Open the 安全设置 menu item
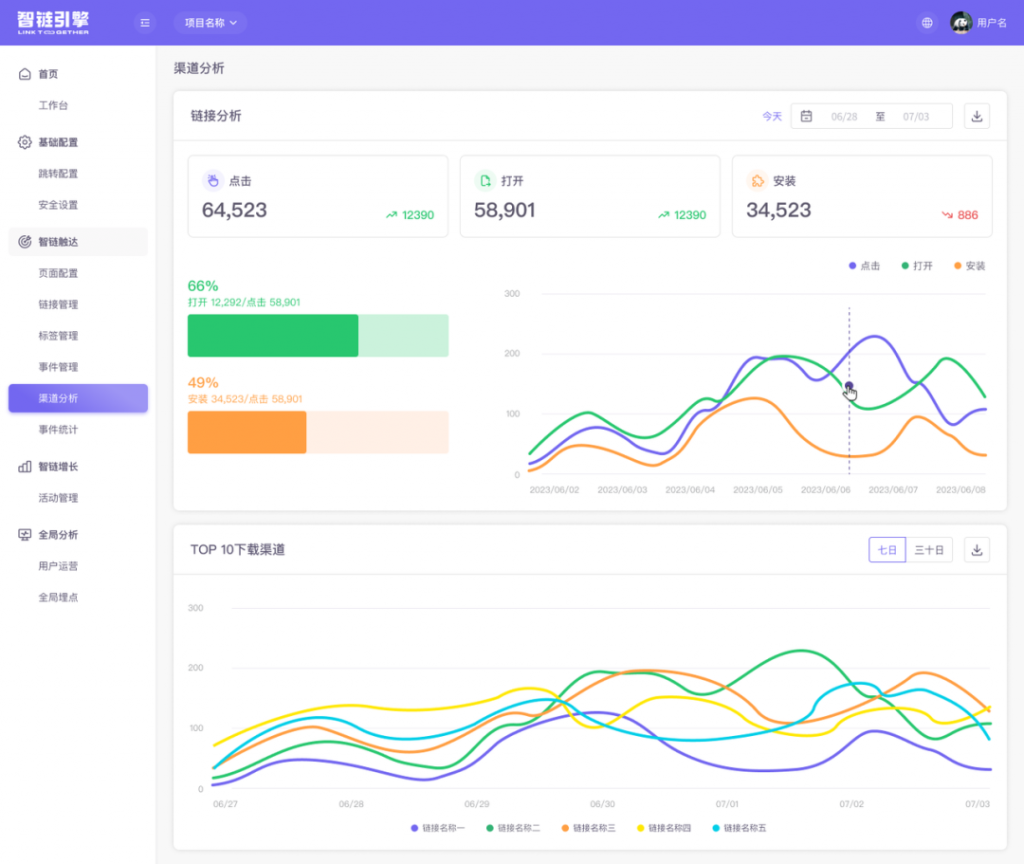Screen dimensions: 1024x864 (x=58, y=205)
